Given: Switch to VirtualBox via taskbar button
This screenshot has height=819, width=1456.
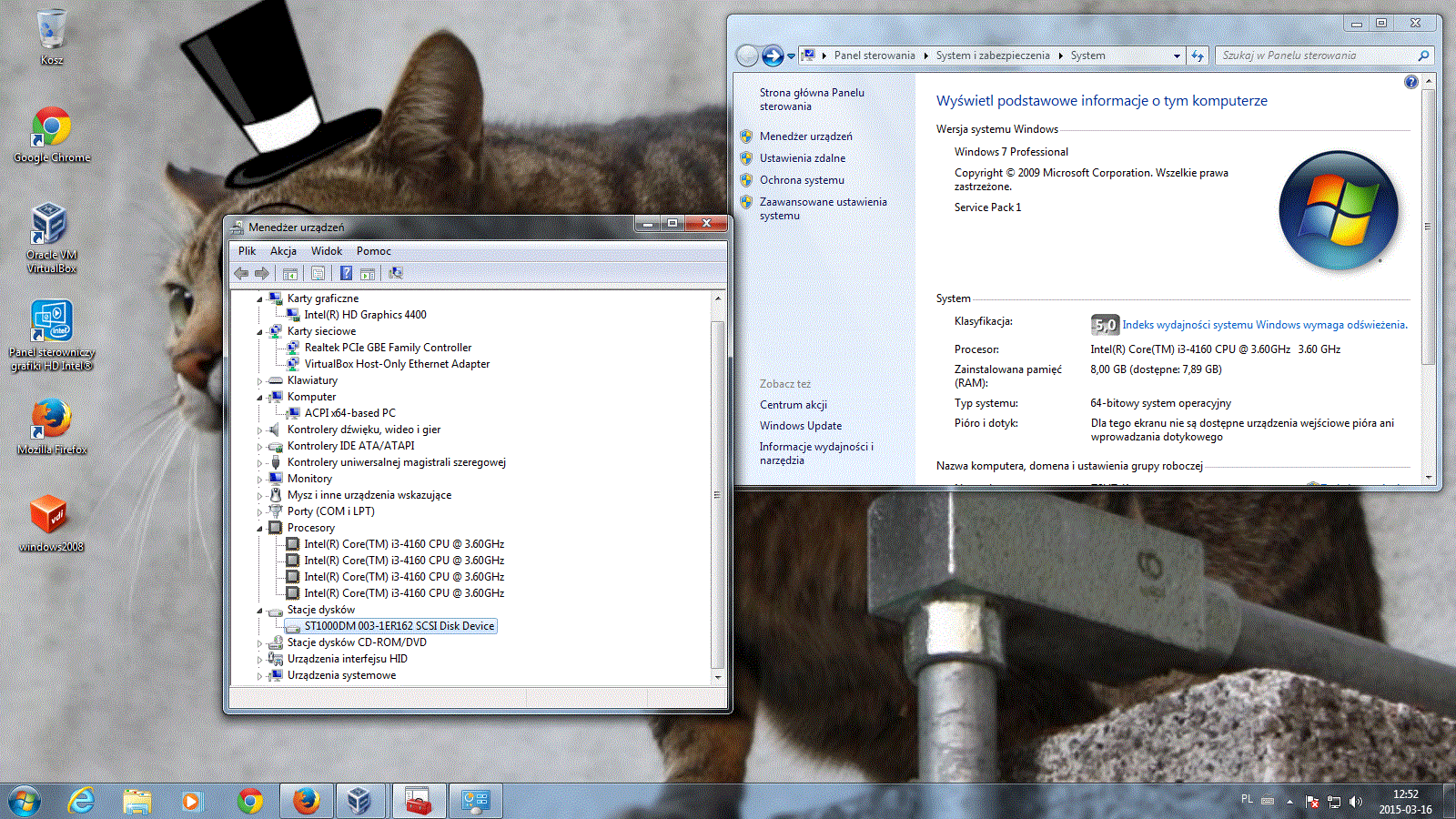Looking at the screenshot, I should coord(359,801).
